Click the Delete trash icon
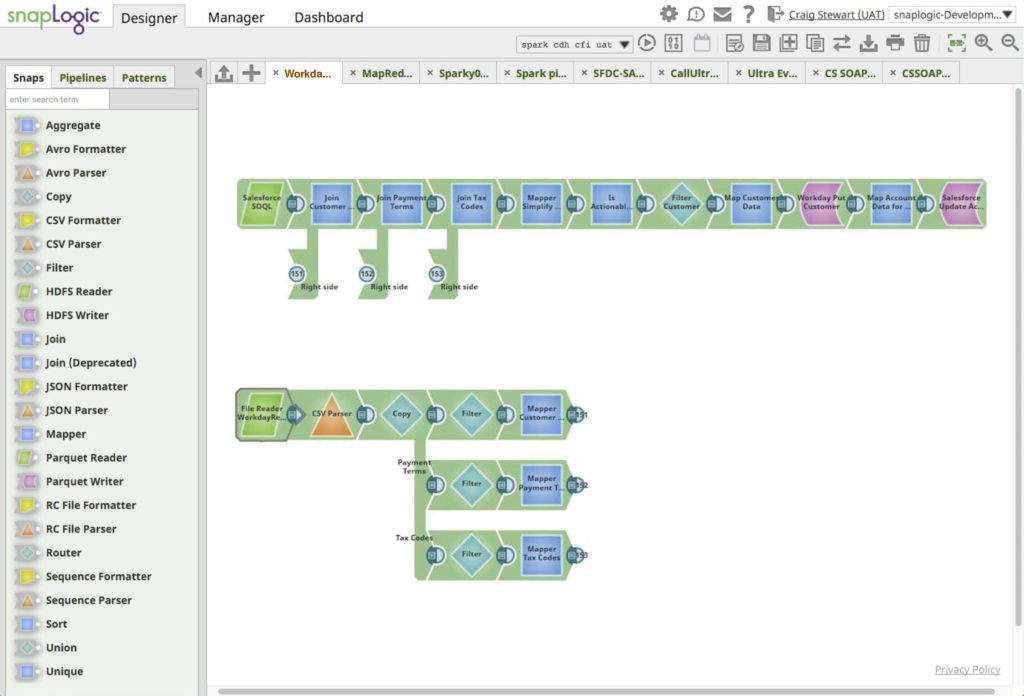Screen dimensions: 1024x696 point(922,43)
